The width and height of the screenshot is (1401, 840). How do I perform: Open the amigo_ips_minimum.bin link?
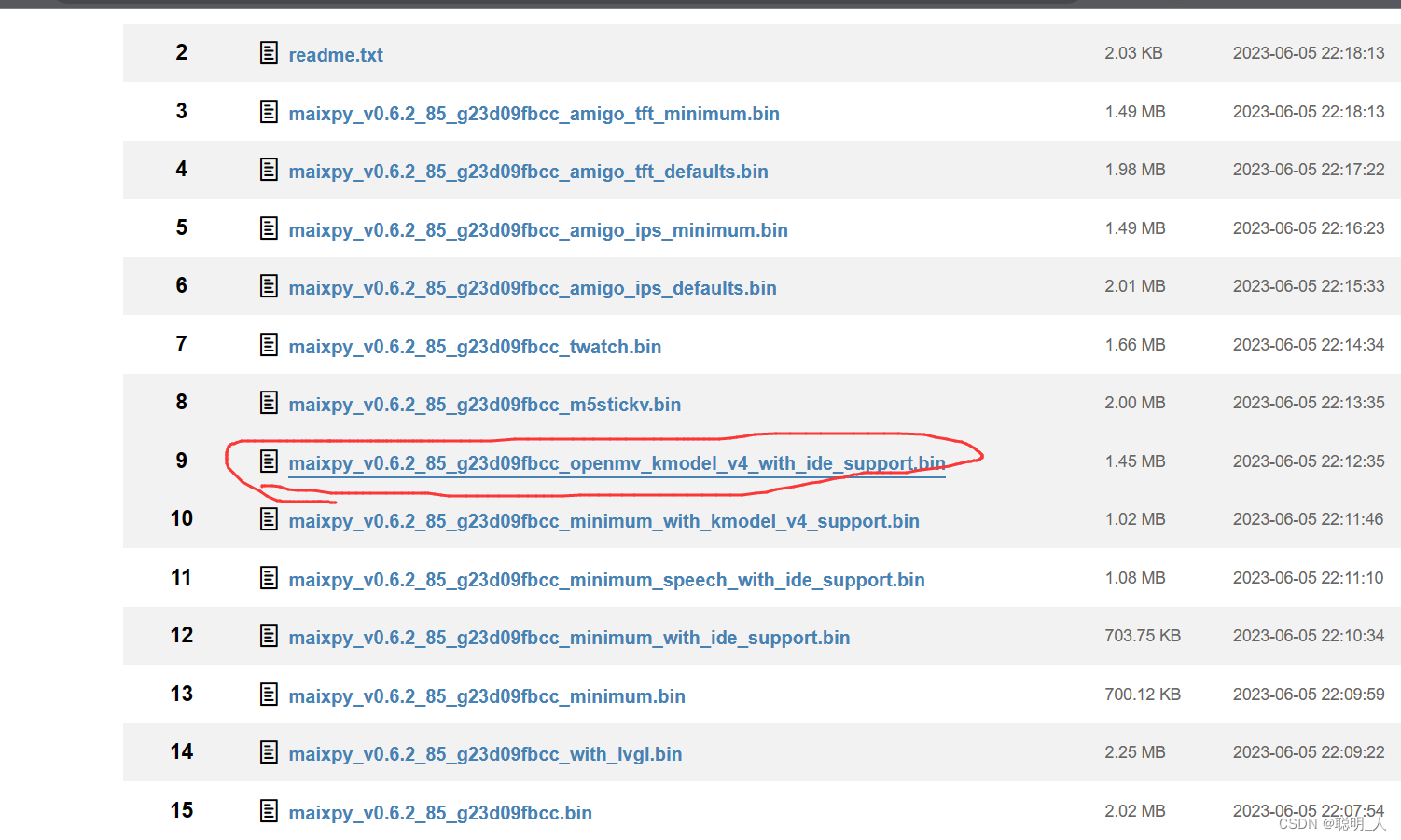(x=538, y=230)
